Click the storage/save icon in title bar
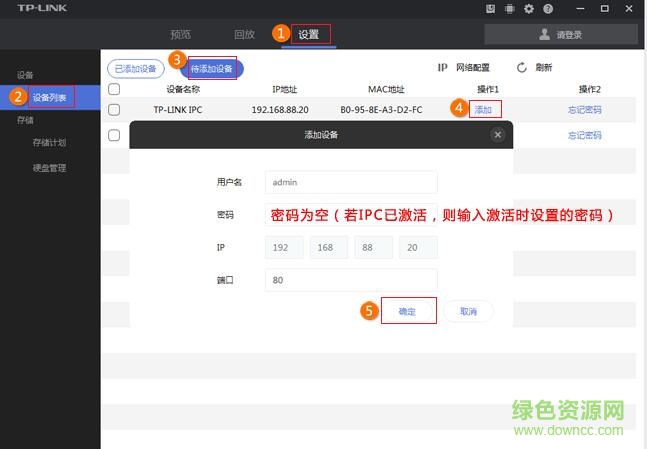Screen dimensions: 647x449 [491, 8]
